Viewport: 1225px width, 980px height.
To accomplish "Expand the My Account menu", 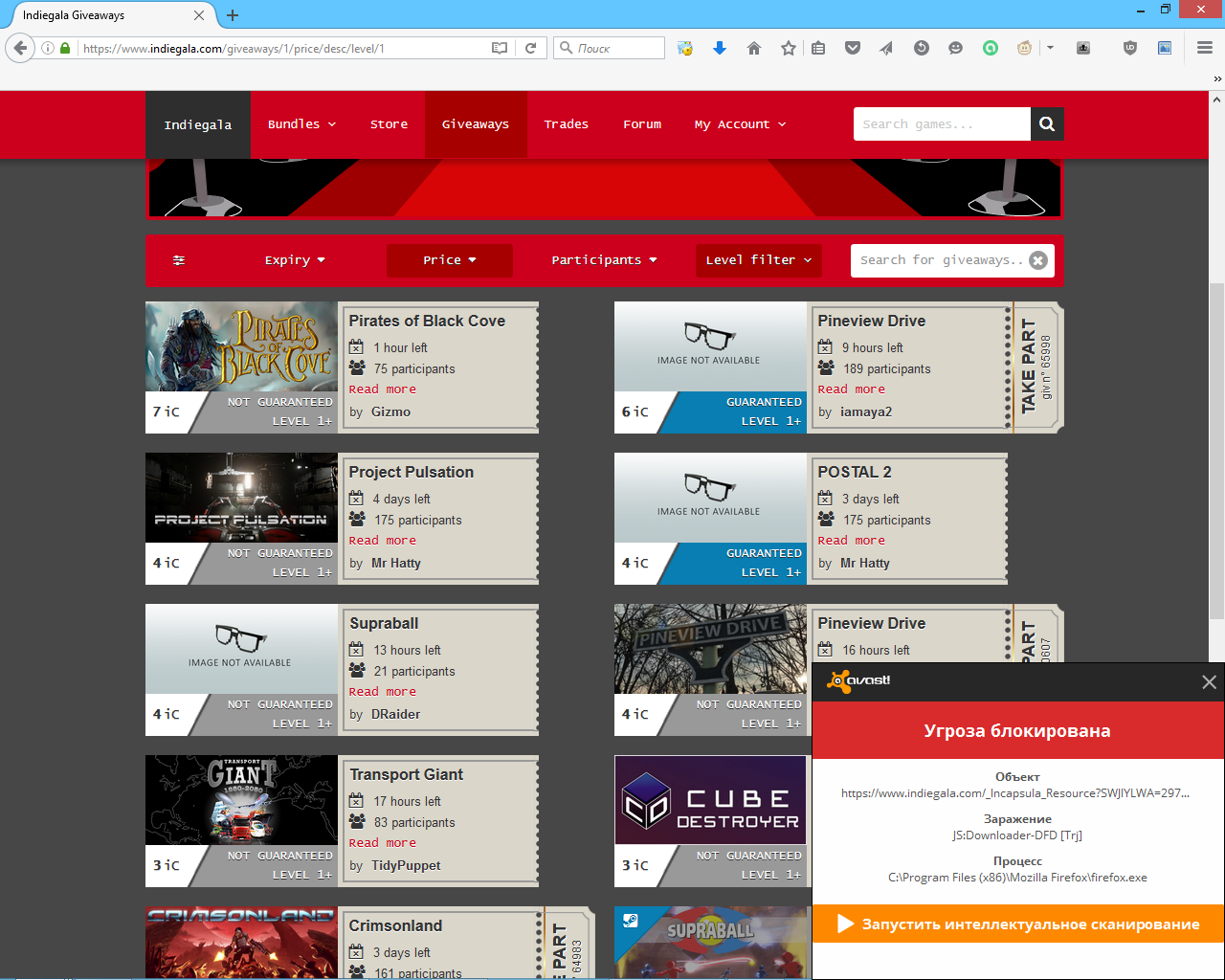I will 740,124.
